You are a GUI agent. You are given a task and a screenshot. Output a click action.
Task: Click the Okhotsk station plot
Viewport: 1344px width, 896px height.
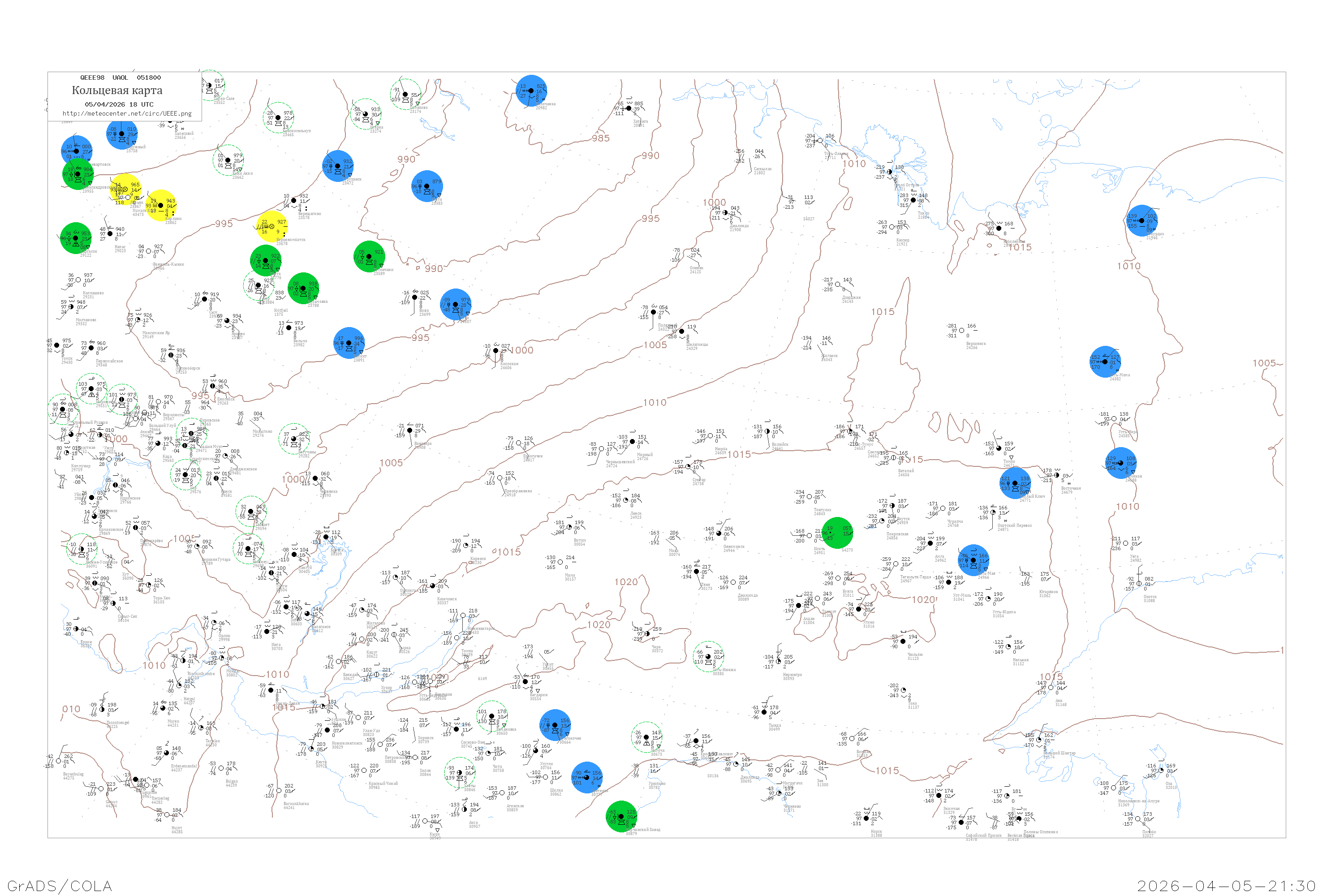click(x=1139, y=583)
